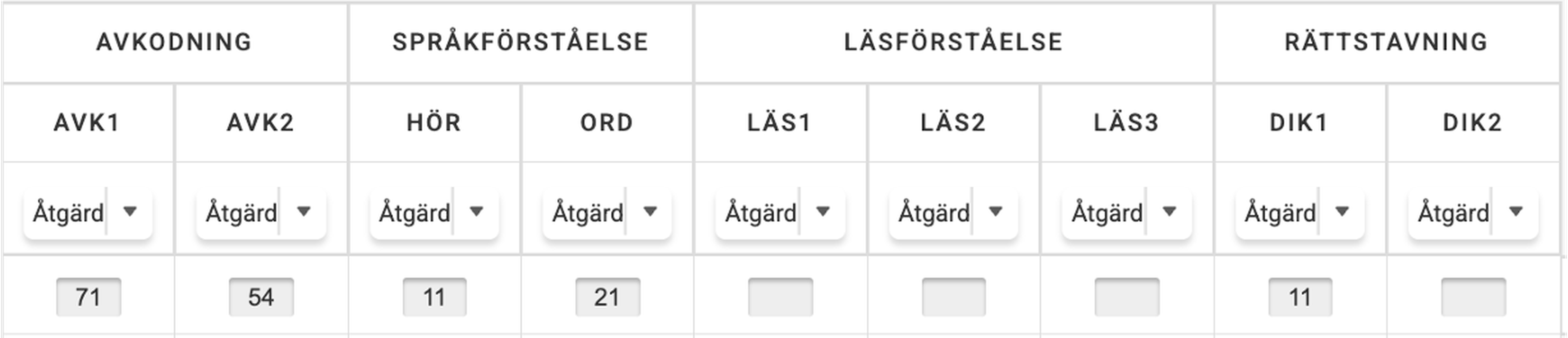Expand the ORD column Åtgärd menu

tap(607, 212)
